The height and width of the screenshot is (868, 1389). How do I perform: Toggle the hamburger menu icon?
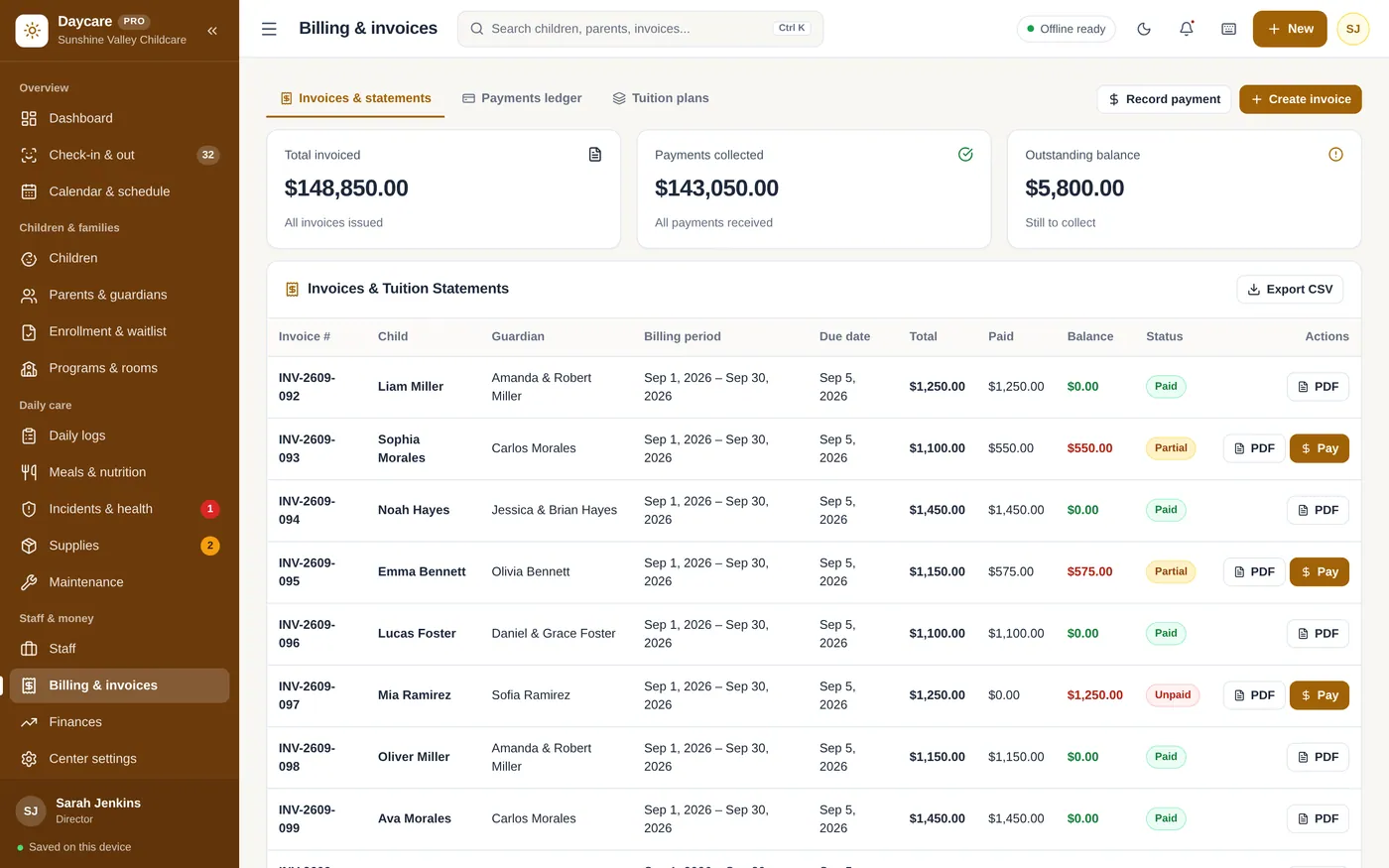click(269, 29)
